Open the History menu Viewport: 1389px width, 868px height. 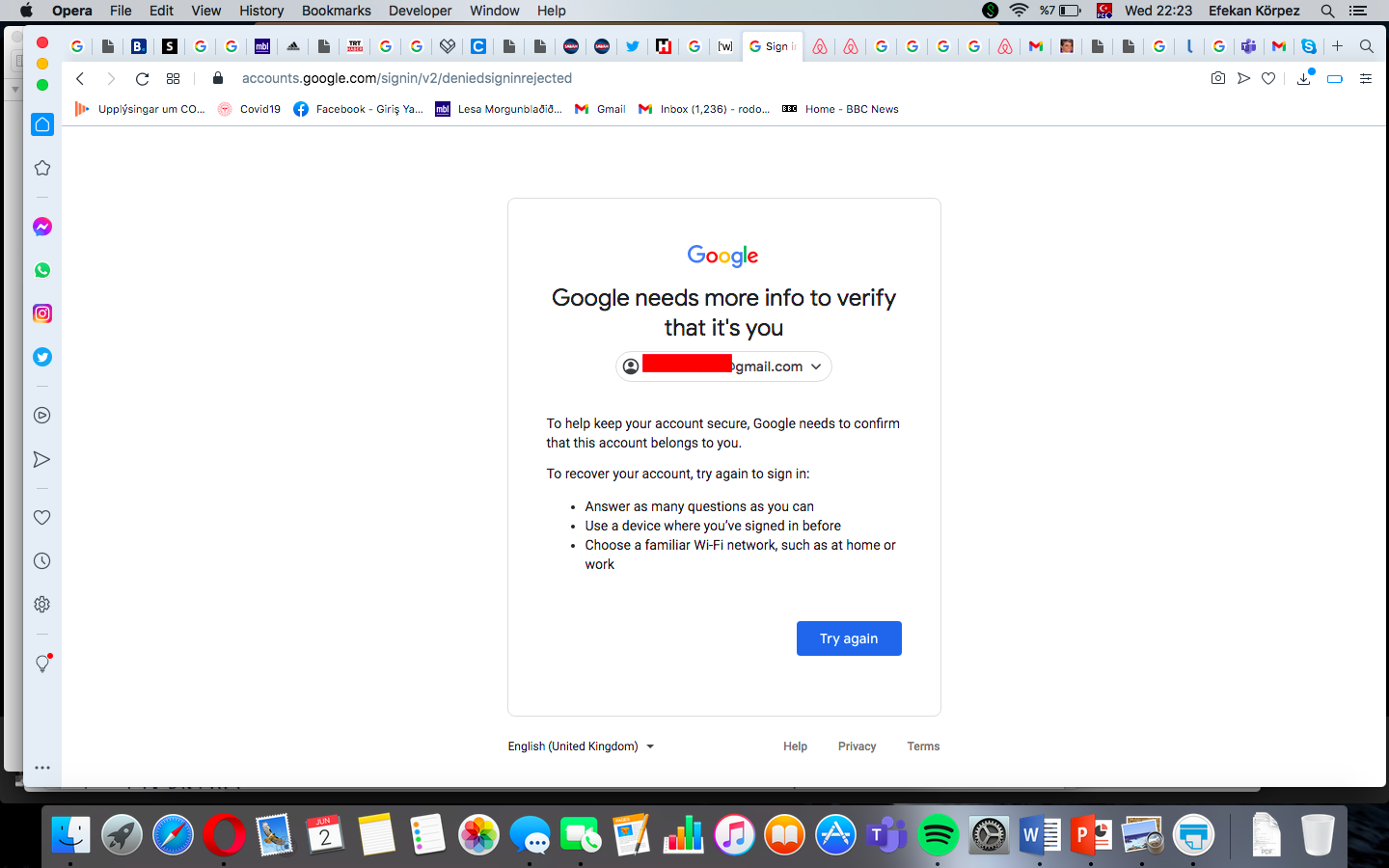click(261, 11)
